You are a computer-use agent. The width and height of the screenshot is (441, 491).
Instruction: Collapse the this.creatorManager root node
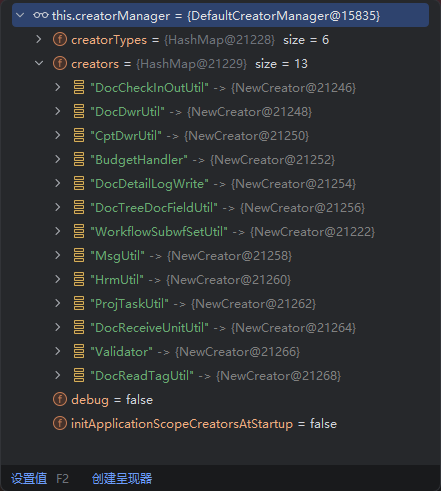point(20,15)
